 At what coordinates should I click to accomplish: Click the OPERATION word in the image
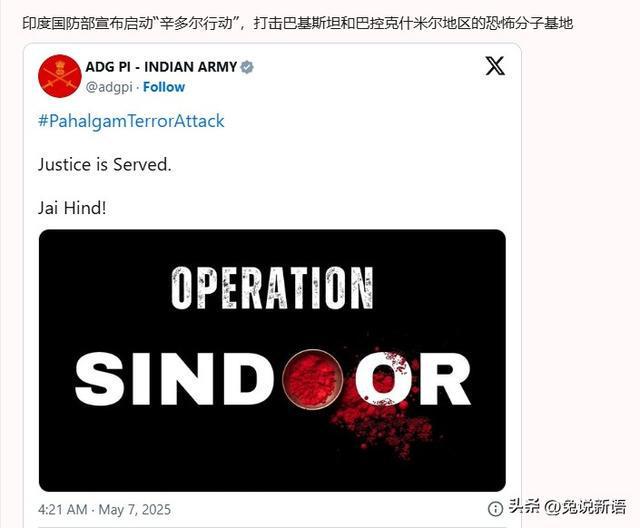tap(272, 288)
